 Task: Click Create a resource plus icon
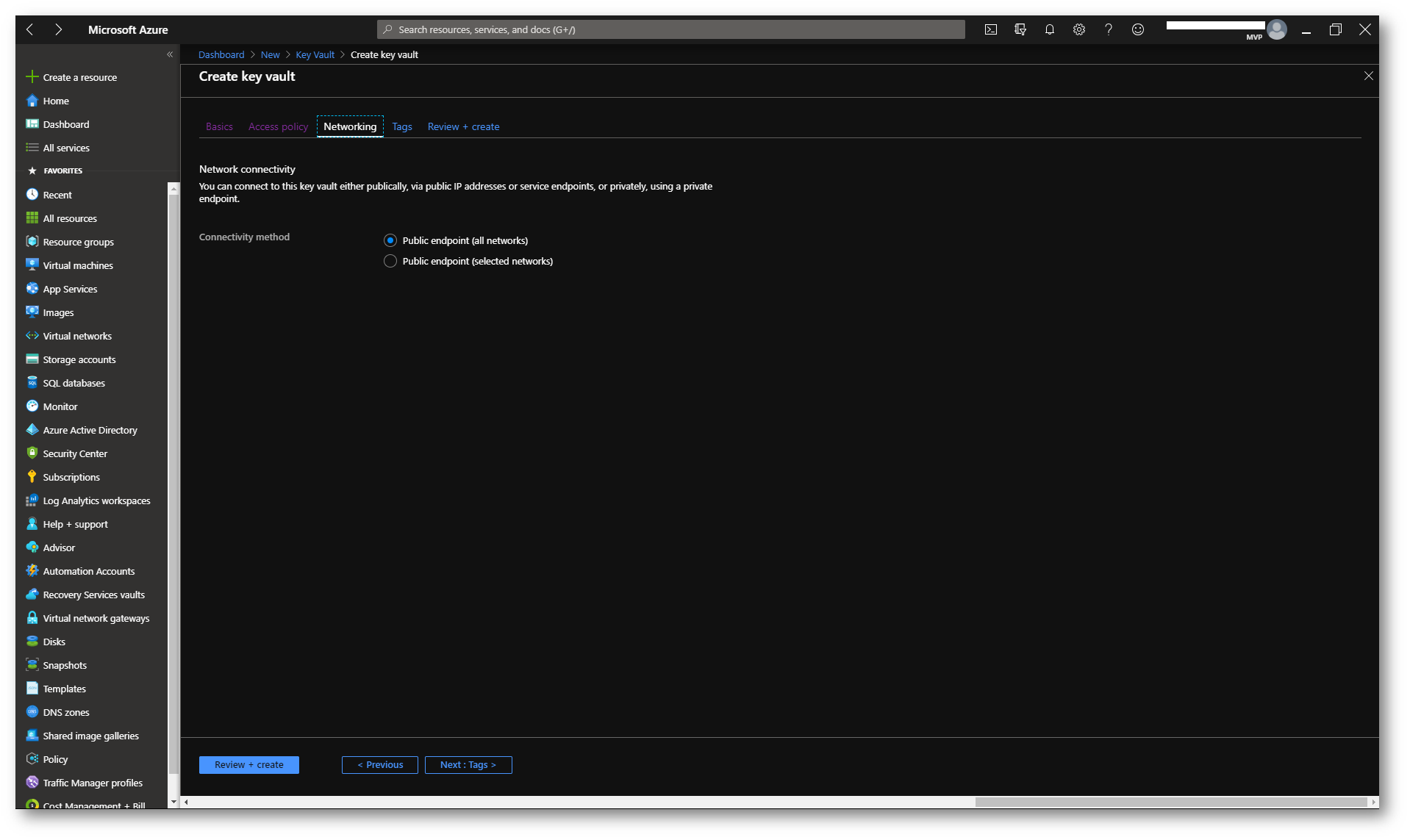coord(32,76)
